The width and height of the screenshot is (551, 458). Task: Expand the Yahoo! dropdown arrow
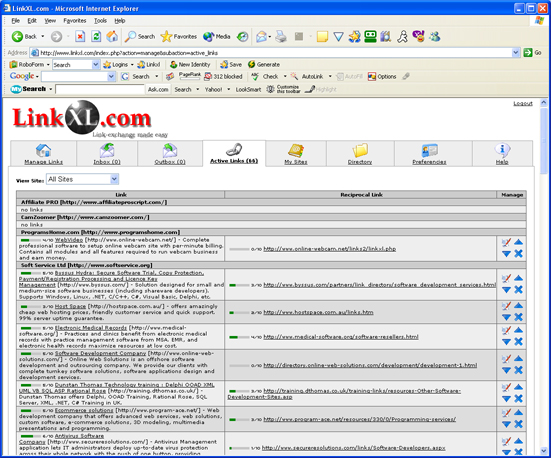click(228, 89)
